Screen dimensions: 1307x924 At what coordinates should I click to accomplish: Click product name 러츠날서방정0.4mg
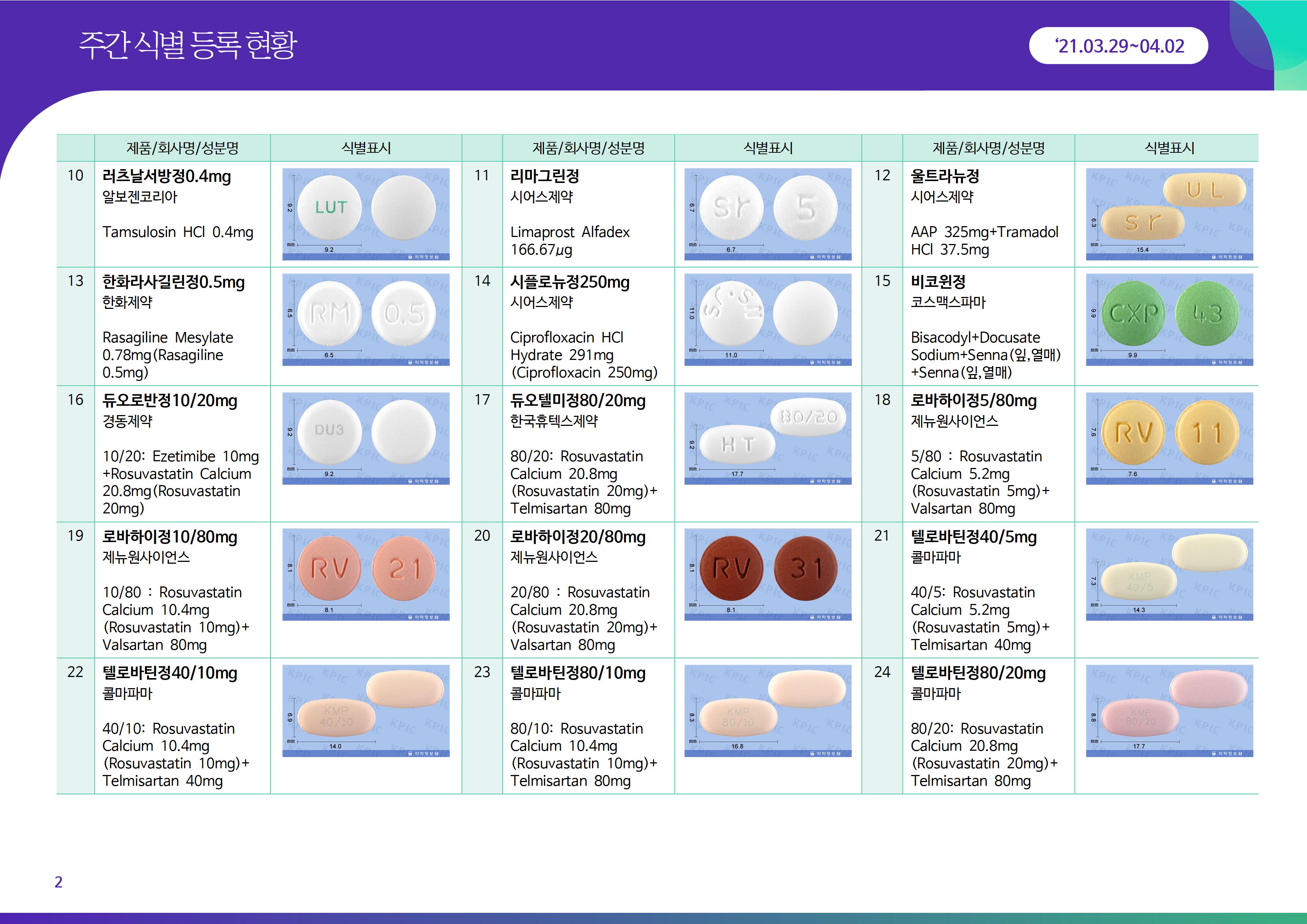[167, 176]
